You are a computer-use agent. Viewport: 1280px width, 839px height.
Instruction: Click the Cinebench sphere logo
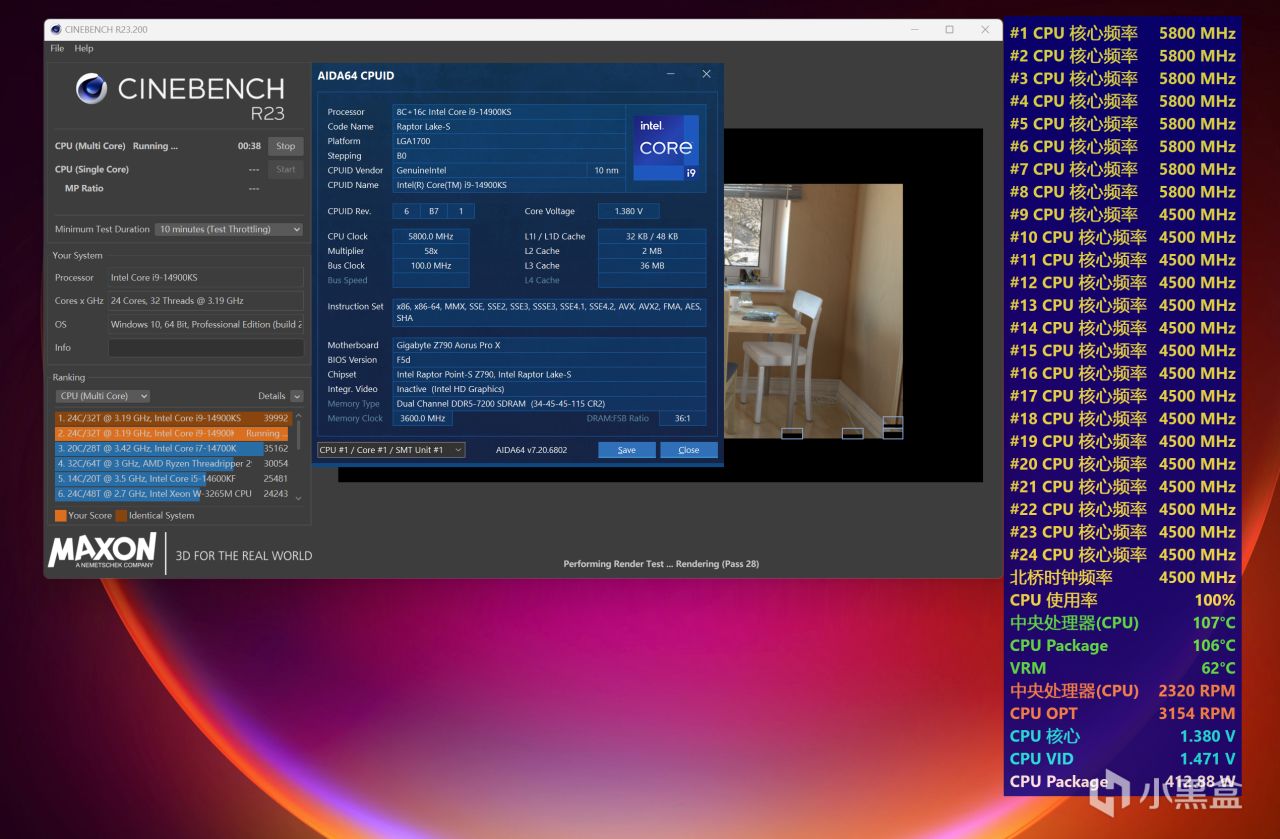tap(91, 90)
